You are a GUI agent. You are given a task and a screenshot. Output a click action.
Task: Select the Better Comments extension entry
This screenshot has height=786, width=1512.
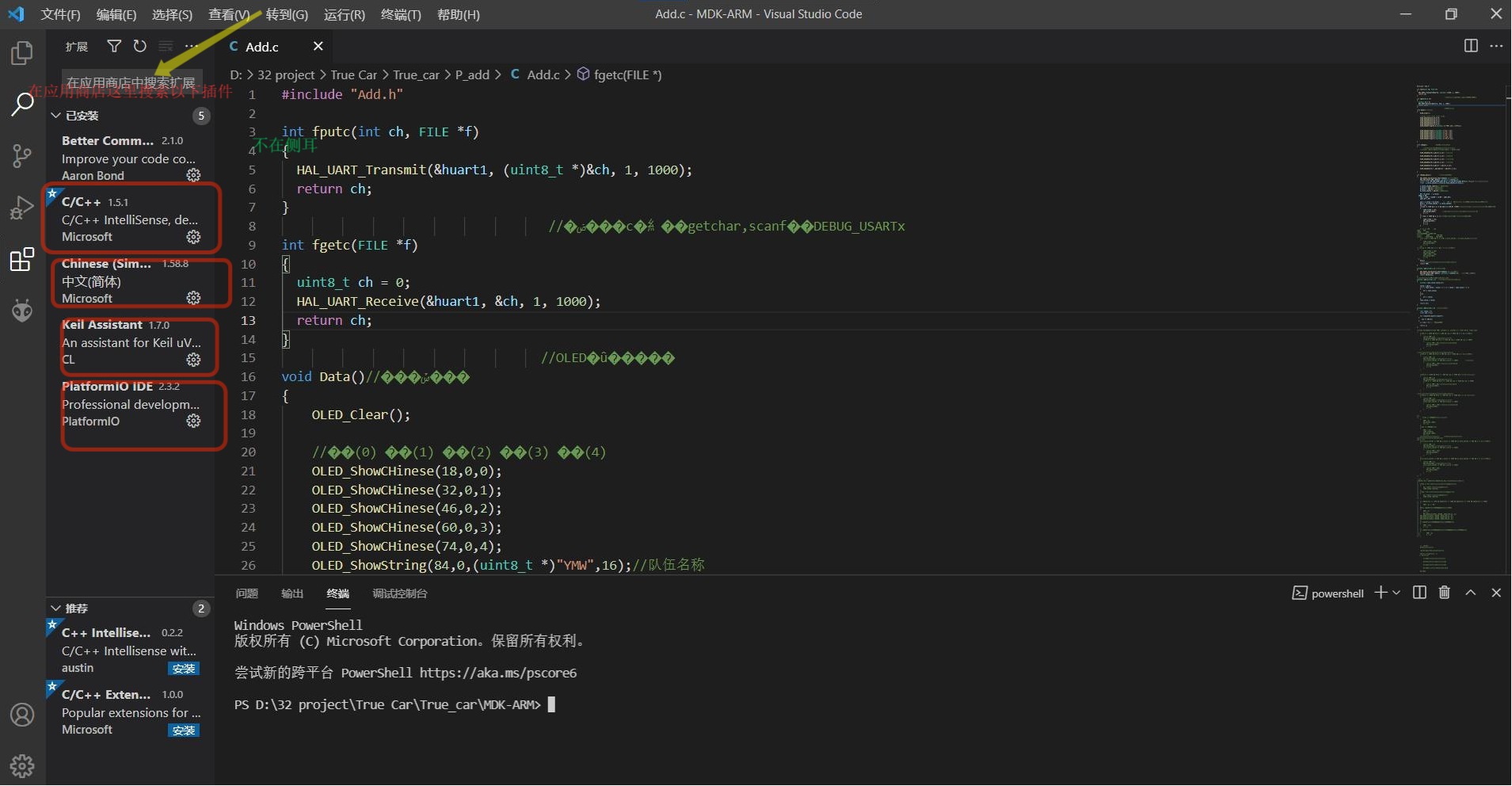[130, 157]
